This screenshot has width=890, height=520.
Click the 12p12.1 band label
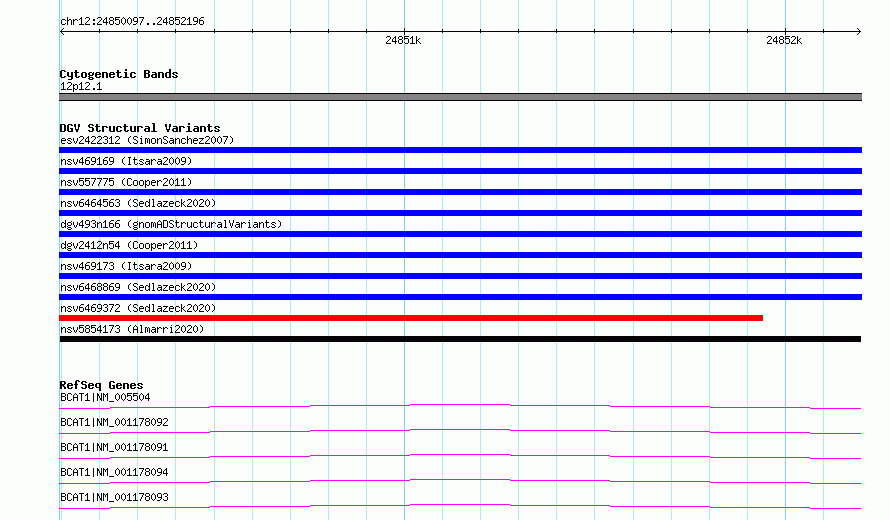tap(81, 86)
